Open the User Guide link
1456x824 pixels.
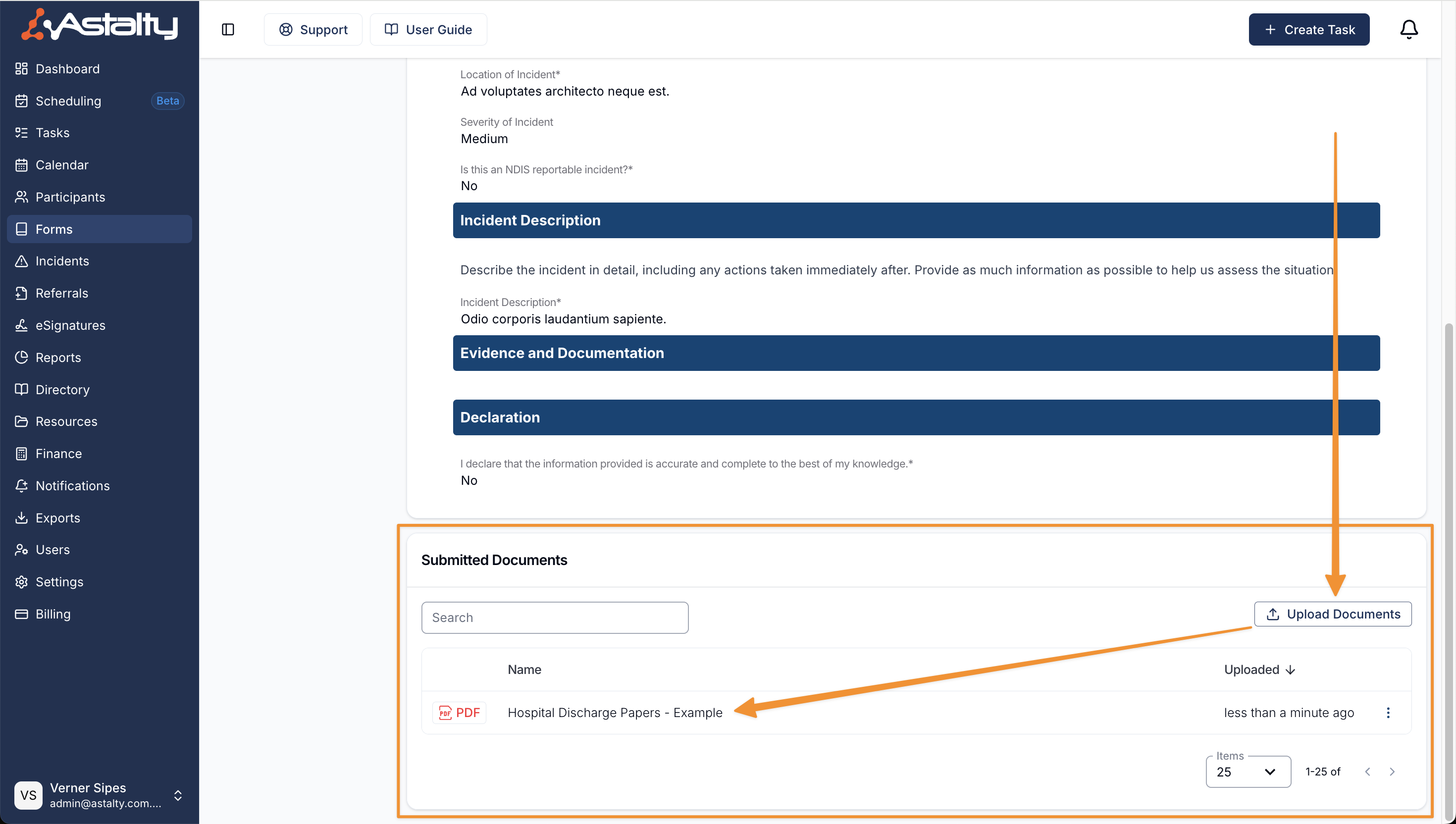pyautogui.click(x=428, y=29)
